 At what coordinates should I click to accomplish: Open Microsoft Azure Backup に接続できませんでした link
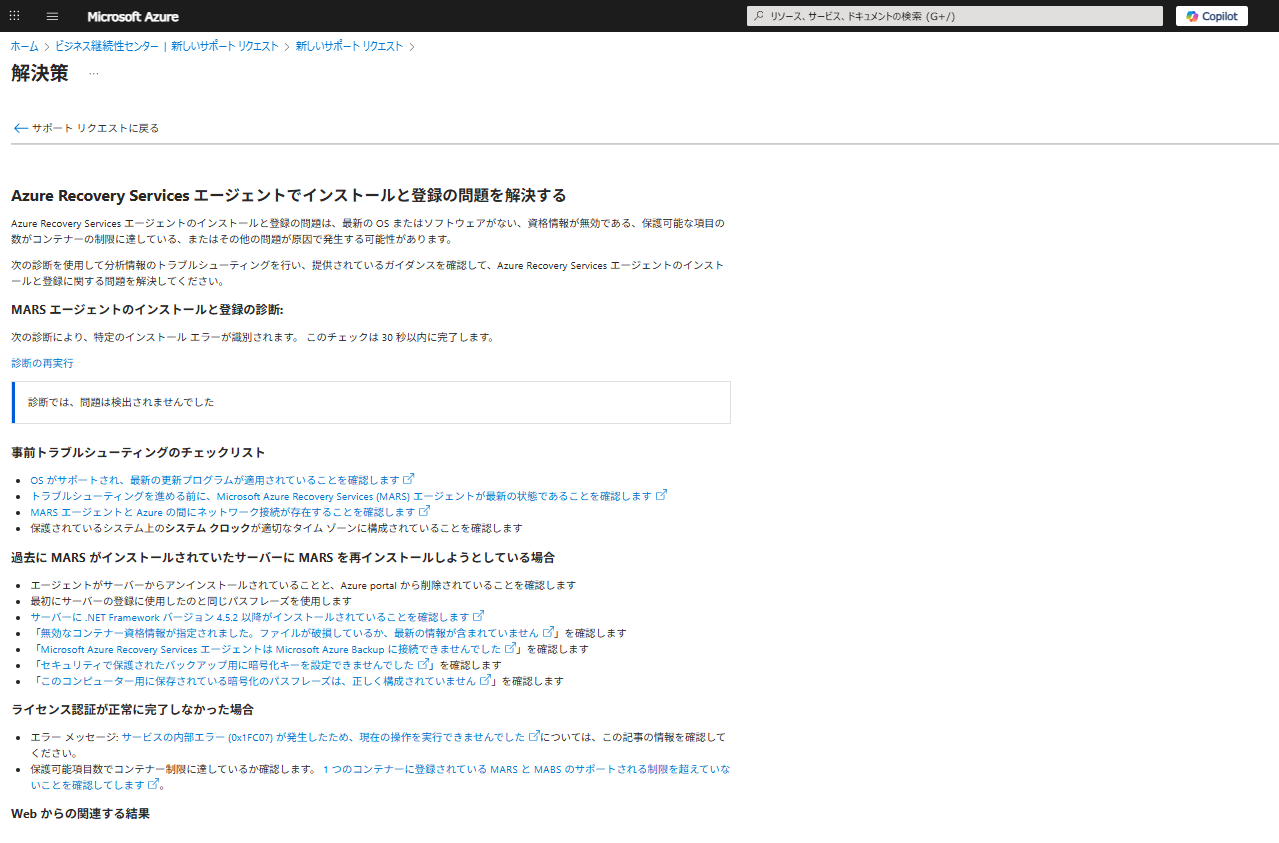(269, 649)
